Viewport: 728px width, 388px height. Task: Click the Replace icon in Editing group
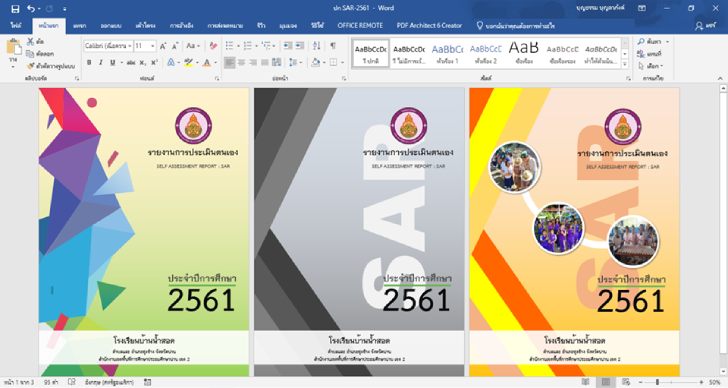pos(641,54)
